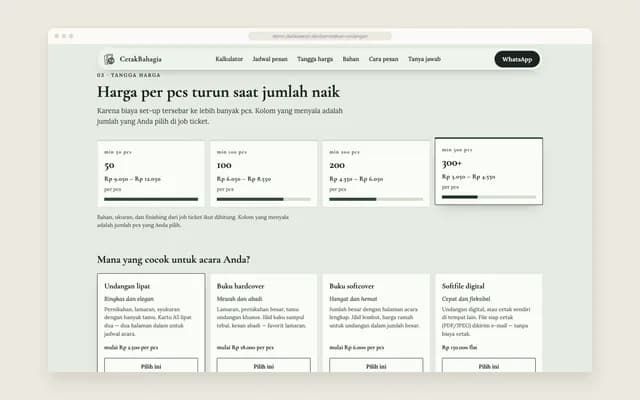This screenshot has height=400, width=640.
Task: Choose Pilih ini under Buku hardcover
Action: click(264, 366)
